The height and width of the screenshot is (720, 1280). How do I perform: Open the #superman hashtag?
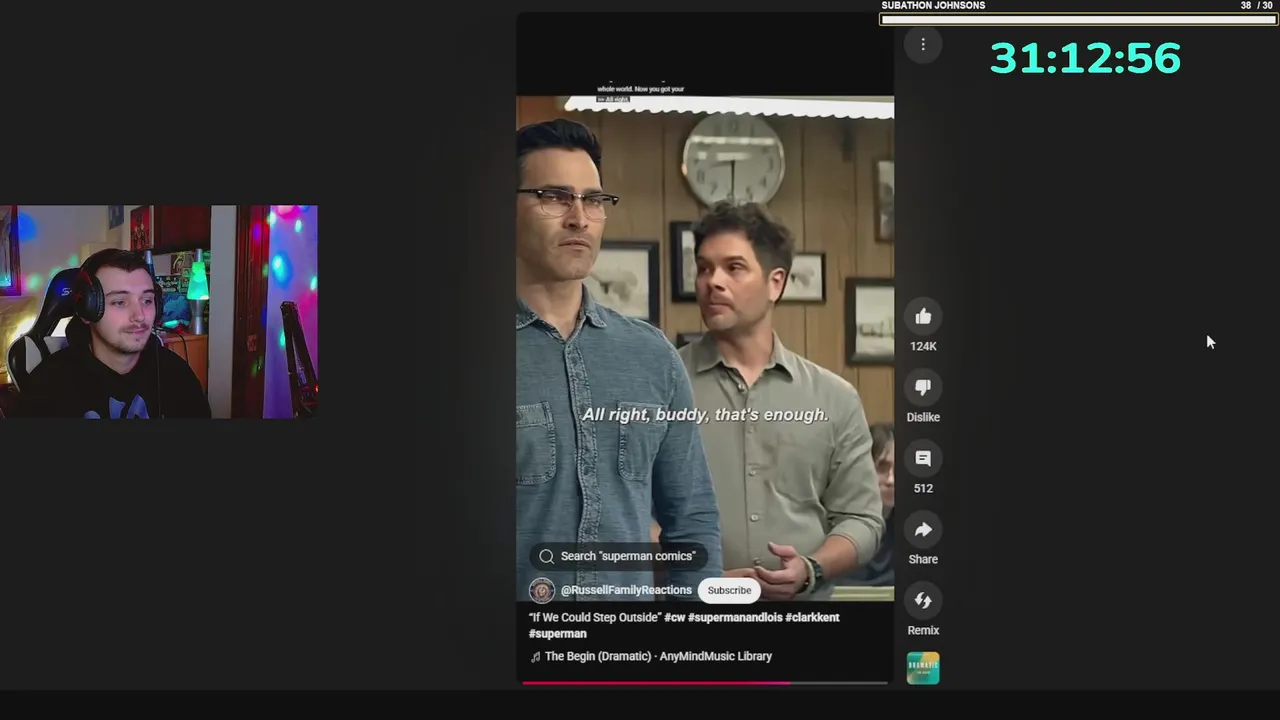(558, 633)
